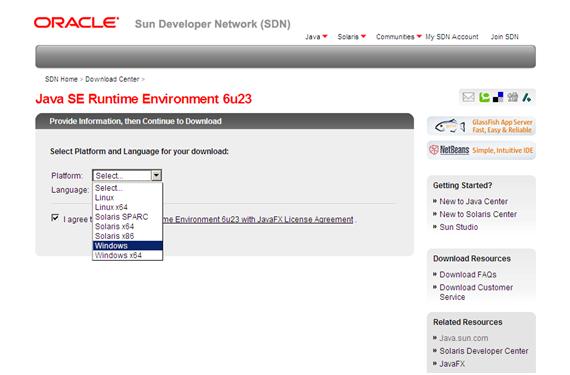This screenshot has width=570, height=375.
Task: Open New to Solaris Center link
Action: point(478,214)
